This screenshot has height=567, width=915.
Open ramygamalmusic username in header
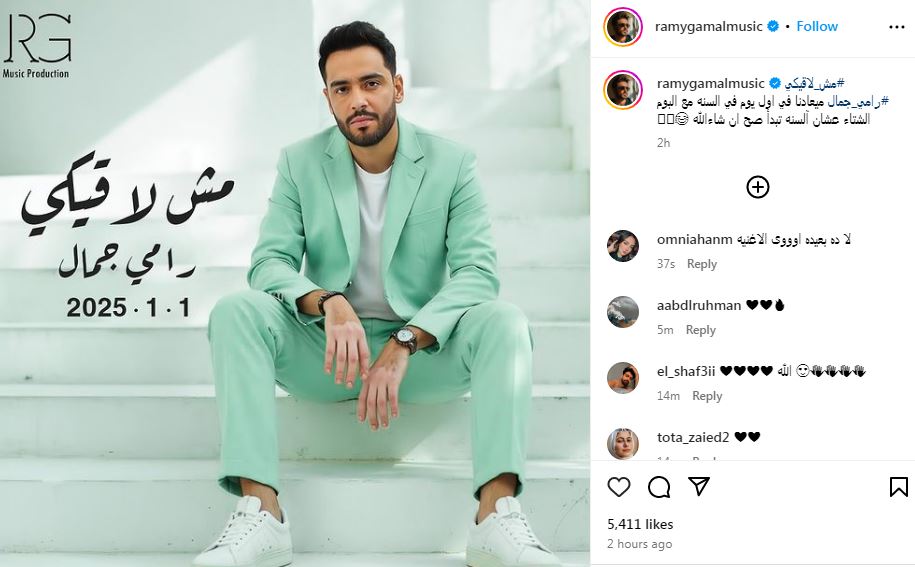click(708, 26)
